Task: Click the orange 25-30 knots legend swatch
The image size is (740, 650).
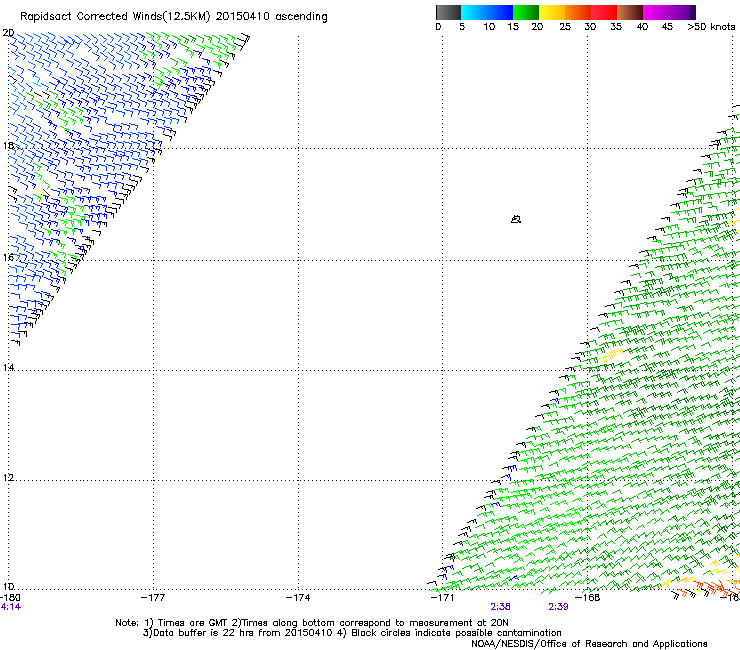Action: pyautogui.click(x=578, y=12)
